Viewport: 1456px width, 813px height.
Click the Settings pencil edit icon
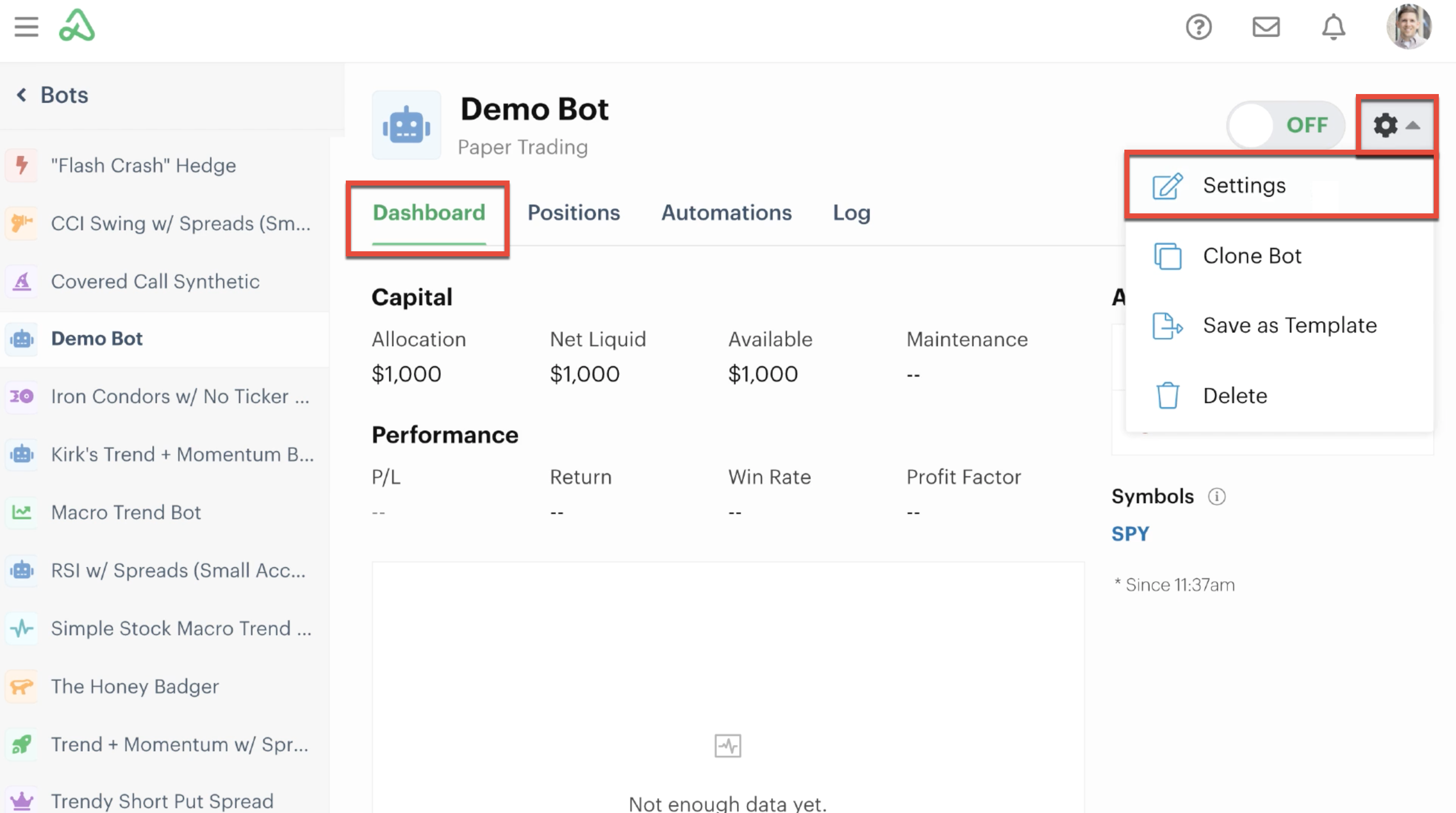[1167, 186]
